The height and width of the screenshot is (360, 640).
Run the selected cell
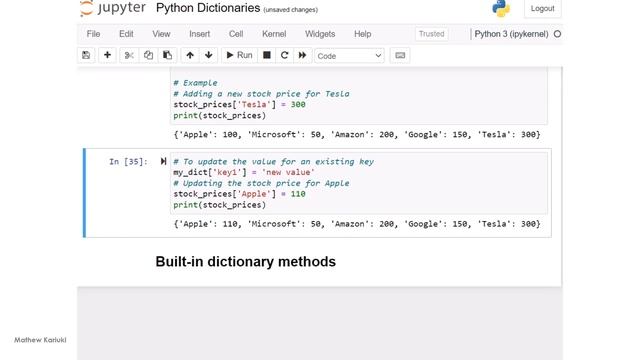point(239,55)
